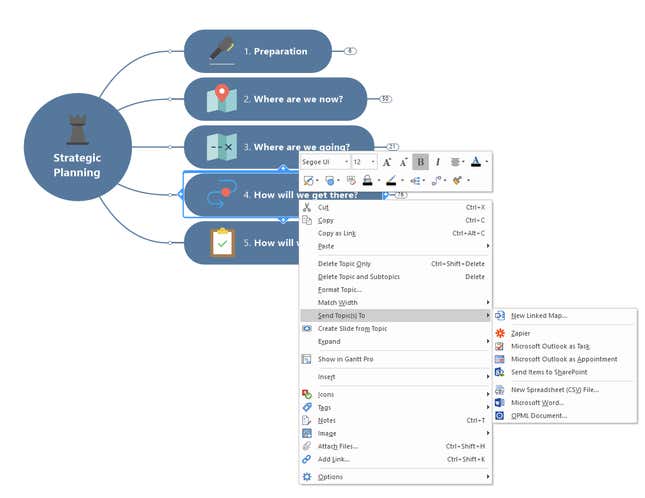
Task: Open format painter dropdown arrow
Action: pos(468,180)
